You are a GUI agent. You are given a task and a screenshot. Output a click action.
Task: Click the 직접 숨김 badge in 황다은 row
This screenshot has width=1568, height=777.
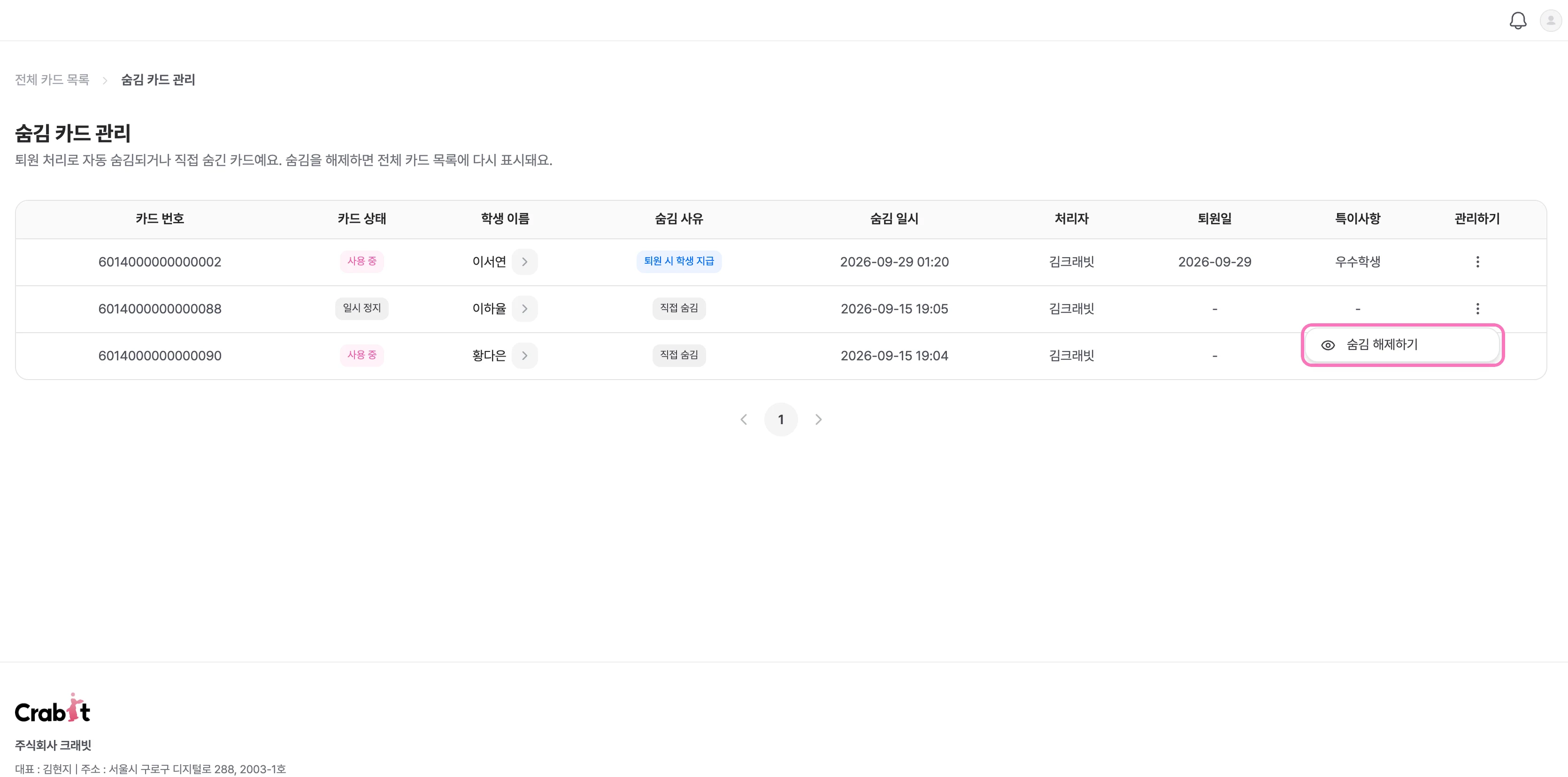pyautogui.click(x=679, y=355)
